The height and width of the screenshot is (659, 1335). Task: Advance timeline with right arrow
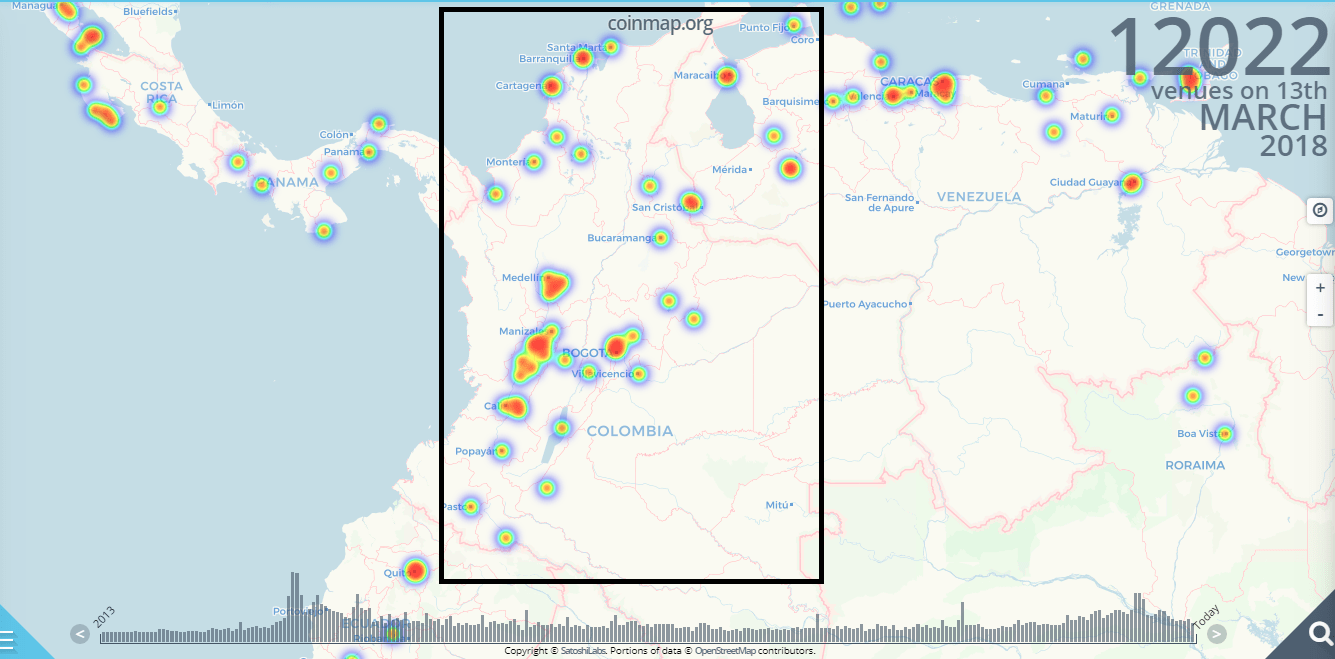coord(1216,633)
